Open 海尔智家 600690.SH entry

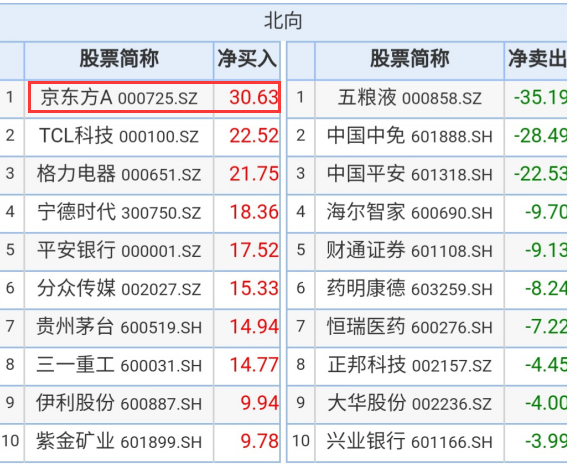coord(410,212)
